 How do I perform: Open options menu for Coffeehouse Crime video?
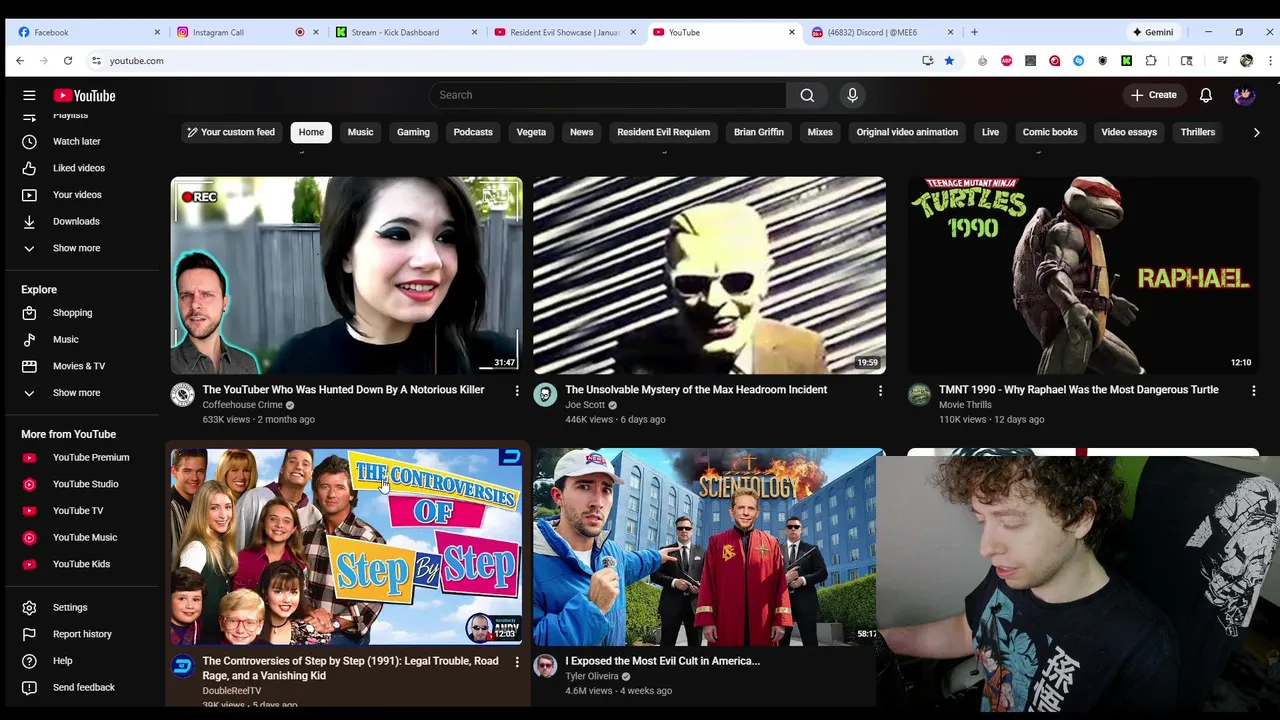[517, 391]
